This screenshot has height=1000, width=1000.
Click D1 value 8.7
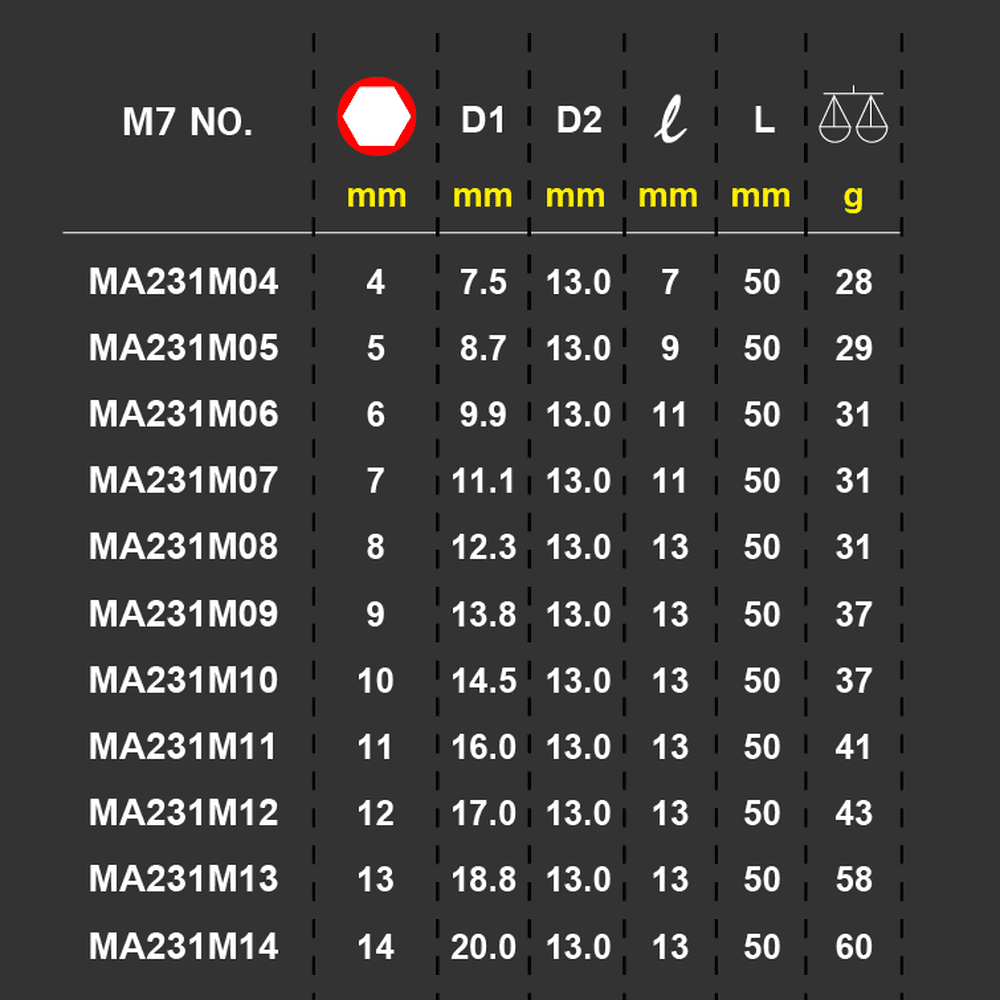pos(483,348)
